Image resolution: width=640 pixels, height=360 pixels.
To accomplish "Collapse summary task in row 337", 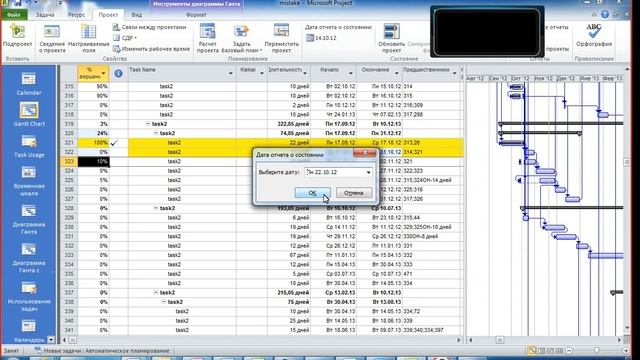I will [156, 293].
